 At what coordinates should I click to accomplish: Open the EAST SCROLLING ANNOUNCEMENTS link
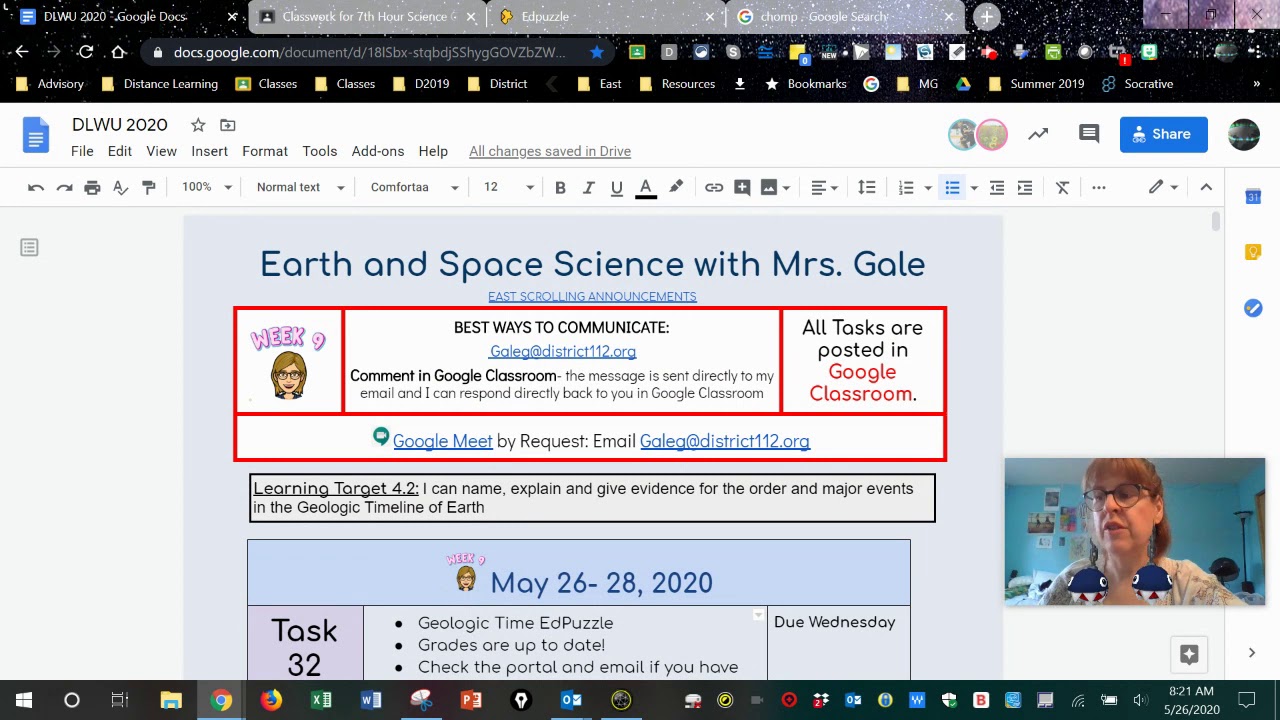pyautogui.click(x=592, y=296)
